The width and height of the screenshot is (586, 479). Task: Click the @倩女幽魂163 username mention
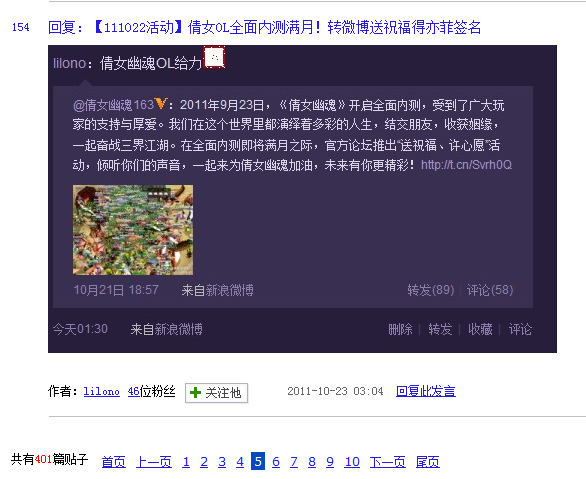point(113,105)
